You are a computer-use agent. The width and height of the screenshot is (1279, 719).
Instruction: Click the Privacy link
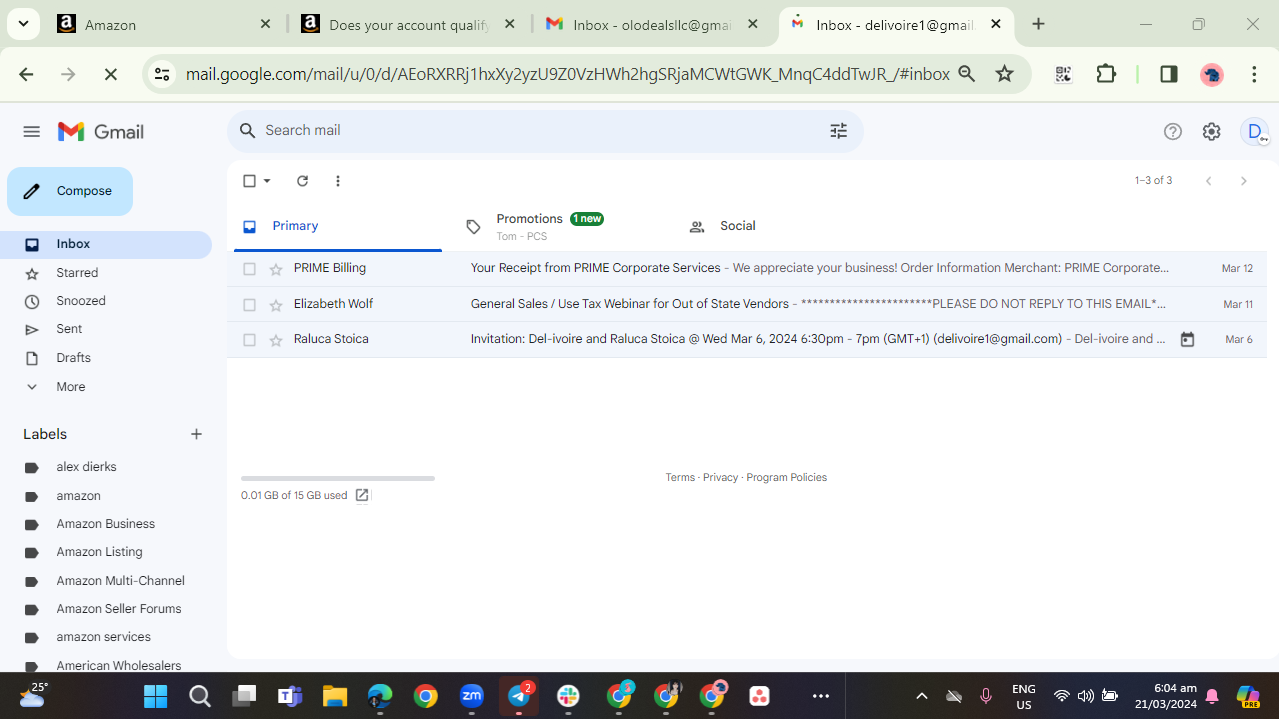coord(720,478)
